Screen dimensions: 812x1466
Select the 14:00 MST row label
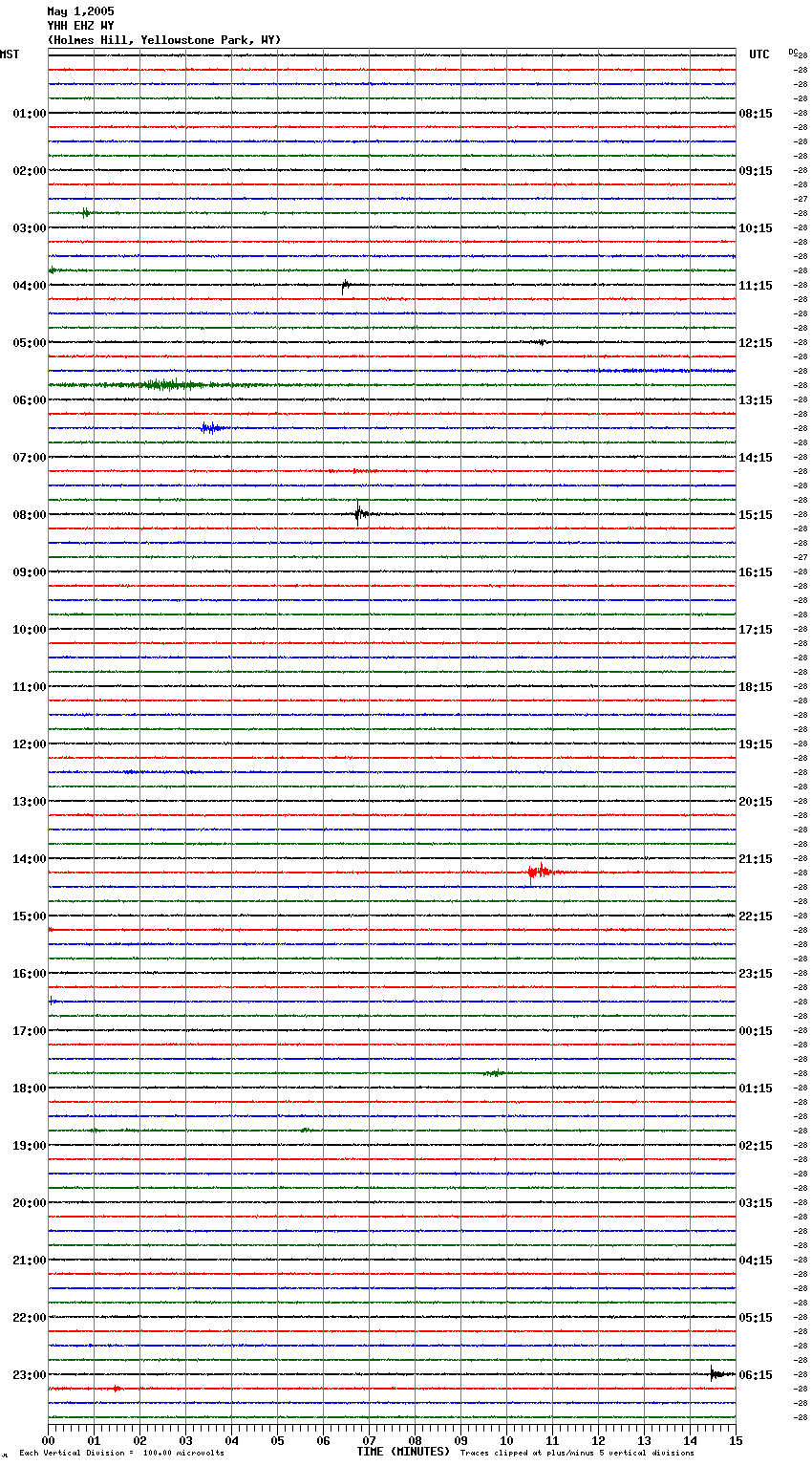pyautogui.click(x=30, y=859)
